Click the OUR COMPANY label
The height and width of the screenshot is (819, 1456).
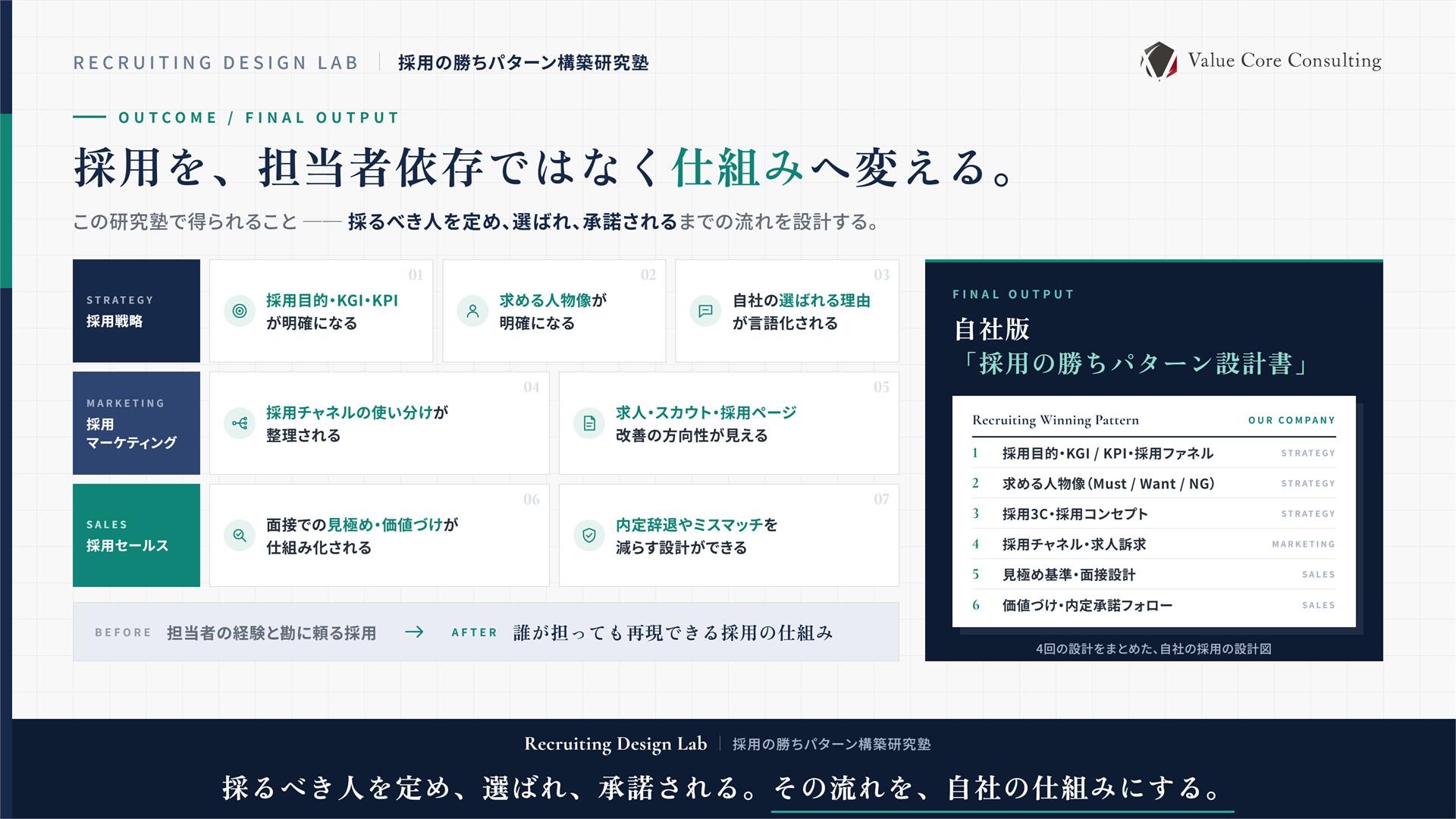[x=1291, y=420]
